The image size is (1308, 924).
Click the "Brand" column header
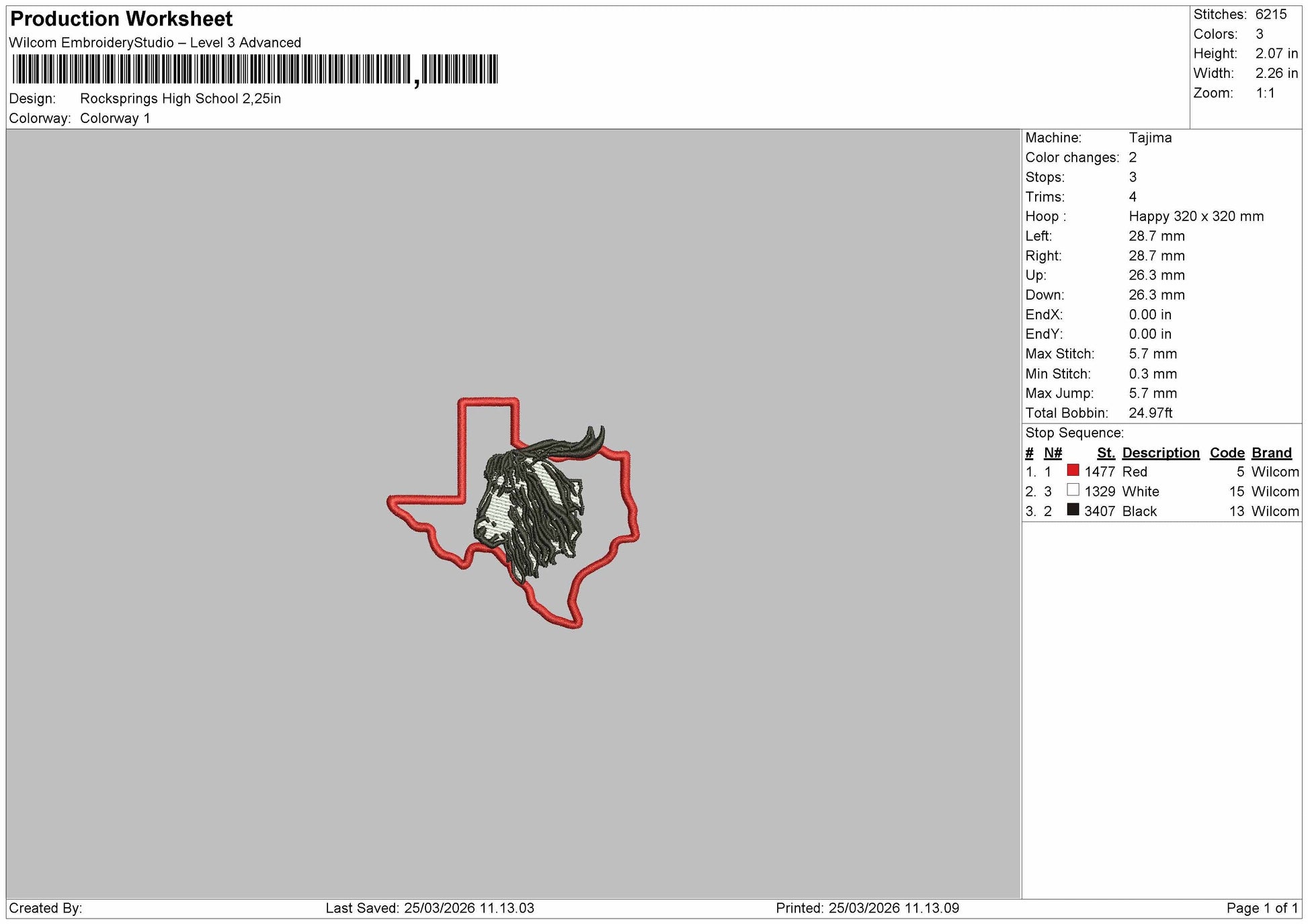[1272, 453]
